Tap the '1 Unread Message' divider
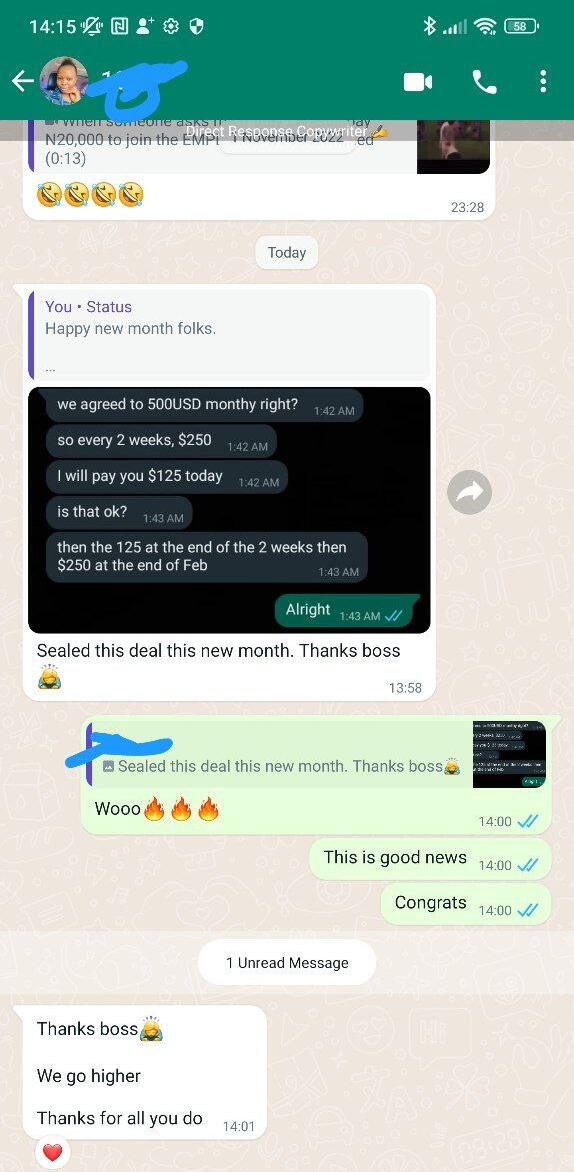This screenshot has height=1172, width=574. [287, 963]
